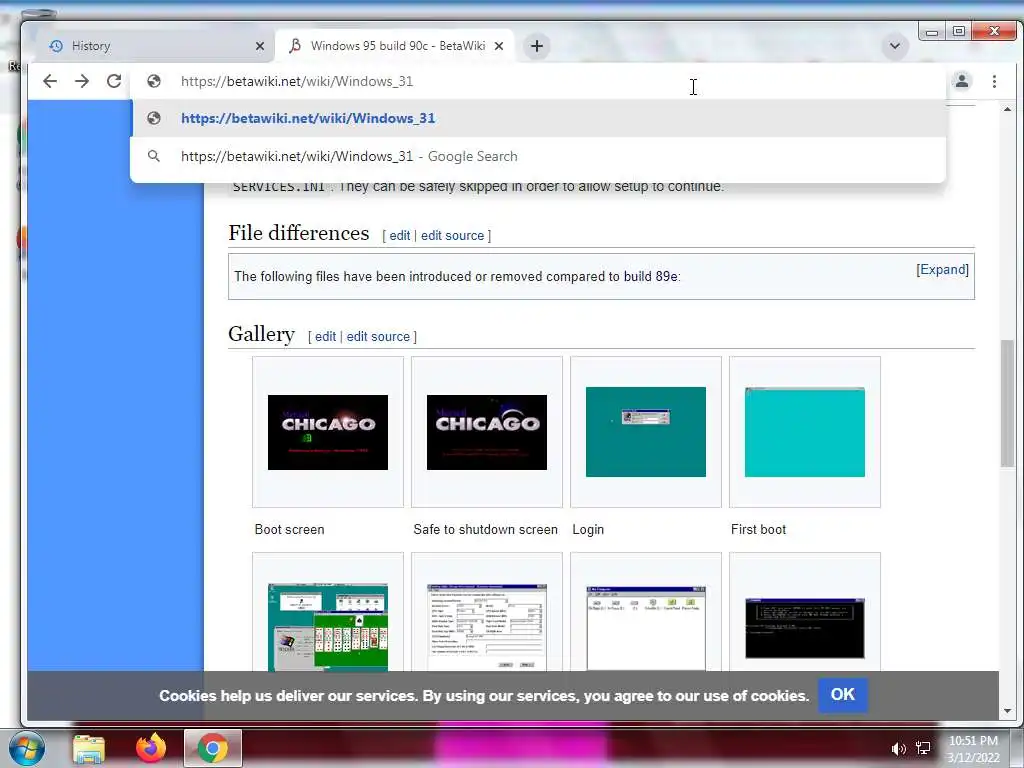Screen dimensions: 1024x768
Task: Open the tab search chevron dropdown
Action: tap(895, 46)
